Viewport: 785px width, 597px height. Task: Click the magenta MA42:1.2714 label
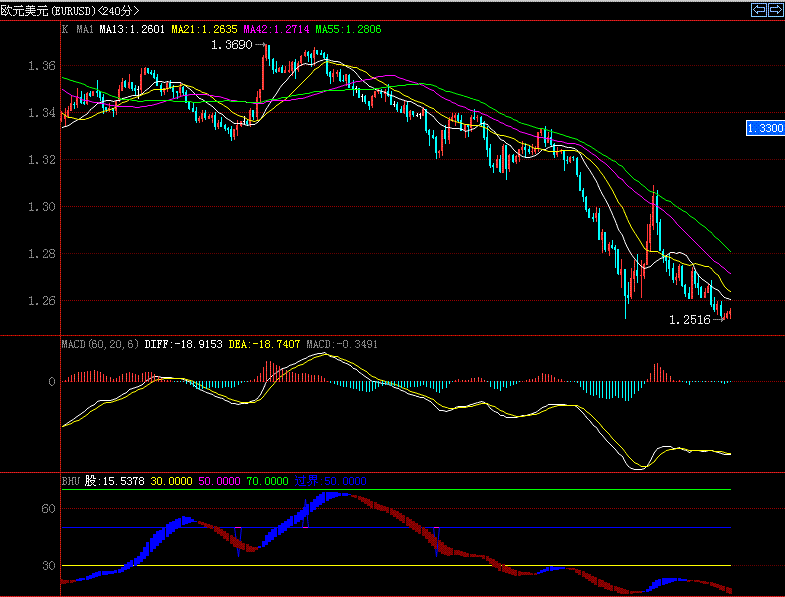pyautogui.click(x=276, y=29)
